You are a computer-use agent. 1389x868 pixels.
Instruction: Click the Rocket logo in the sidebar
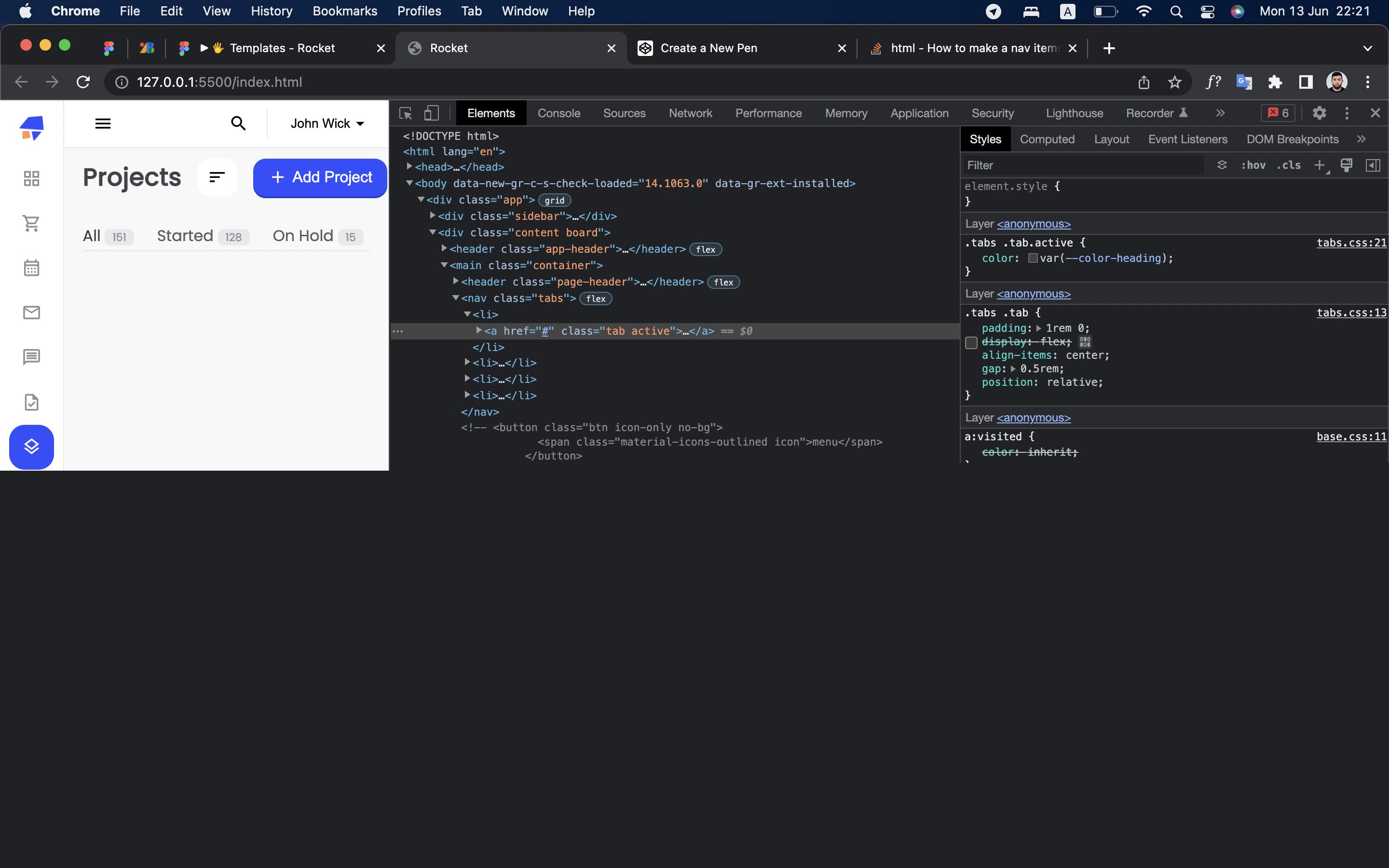(x=31, y=128)
